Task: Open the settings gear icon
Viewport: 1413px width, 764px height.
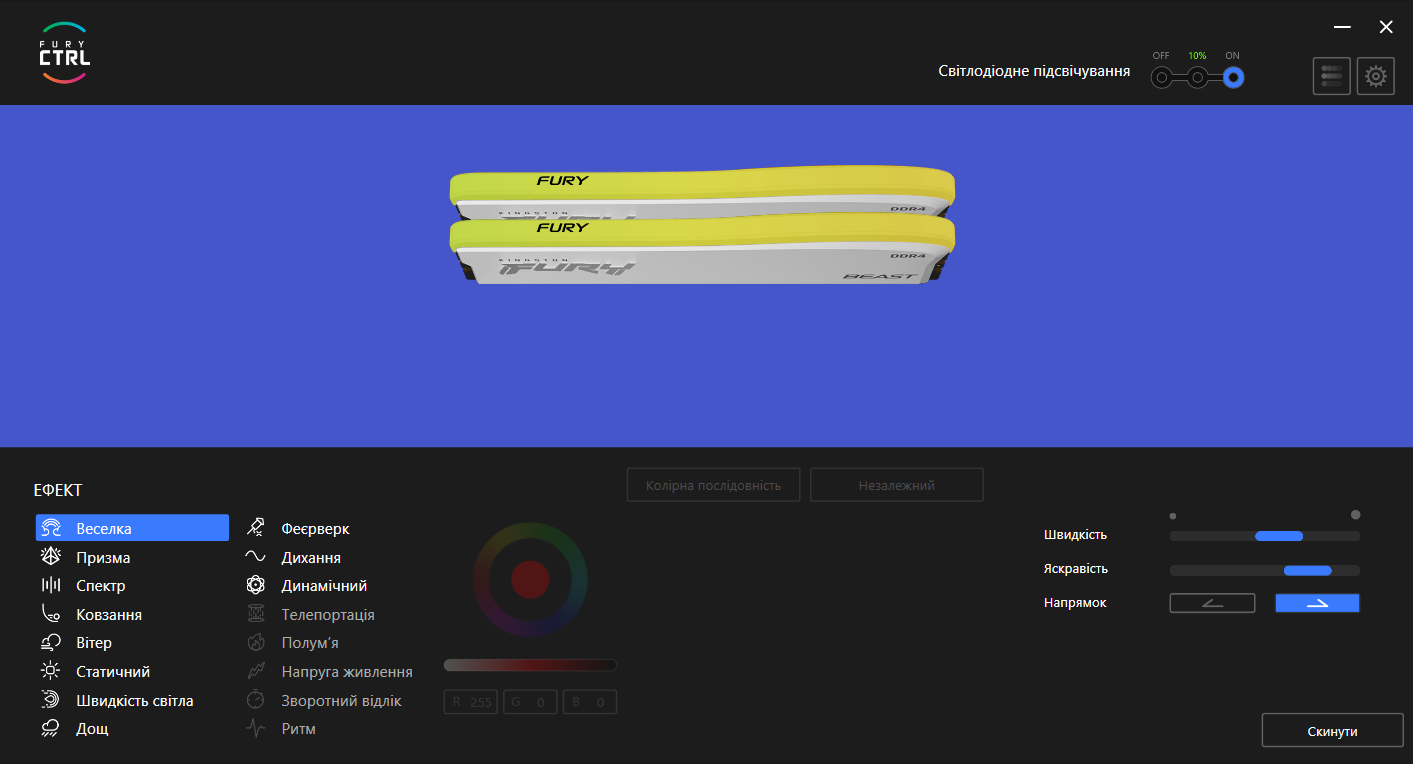Action: pyautogui.click(x=1376, y=76)
